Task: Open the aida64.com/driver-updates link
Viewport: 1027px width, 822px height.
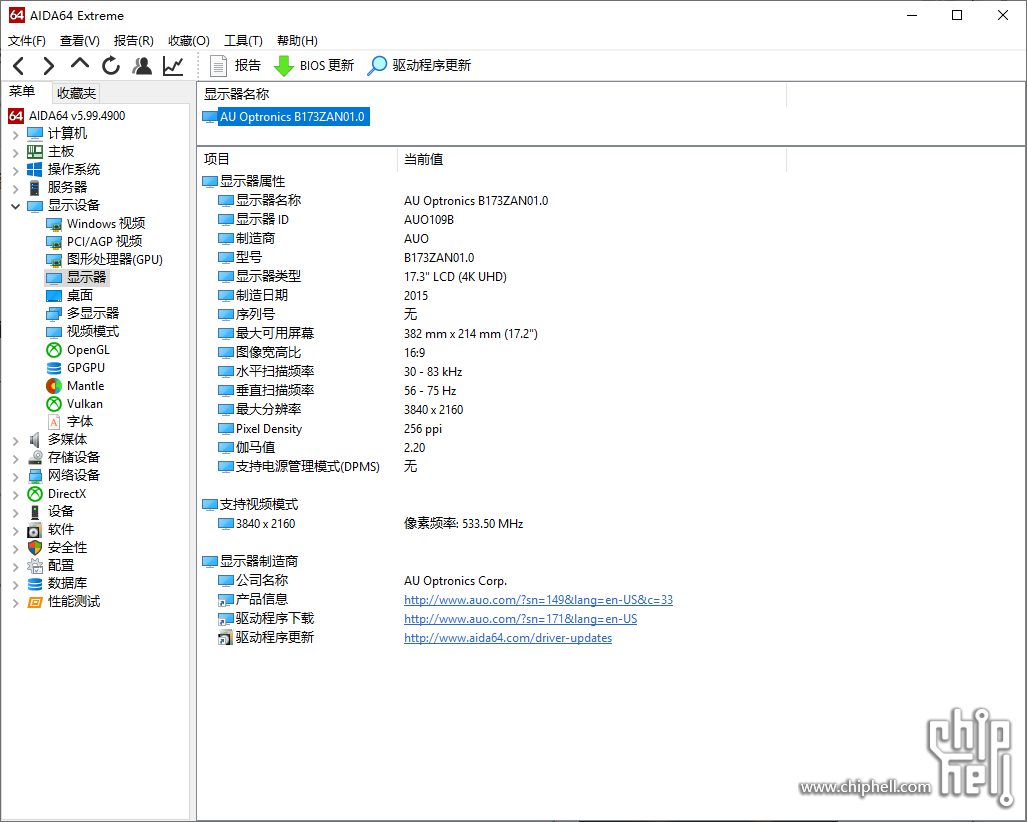Action: click(x=508, y=638)
